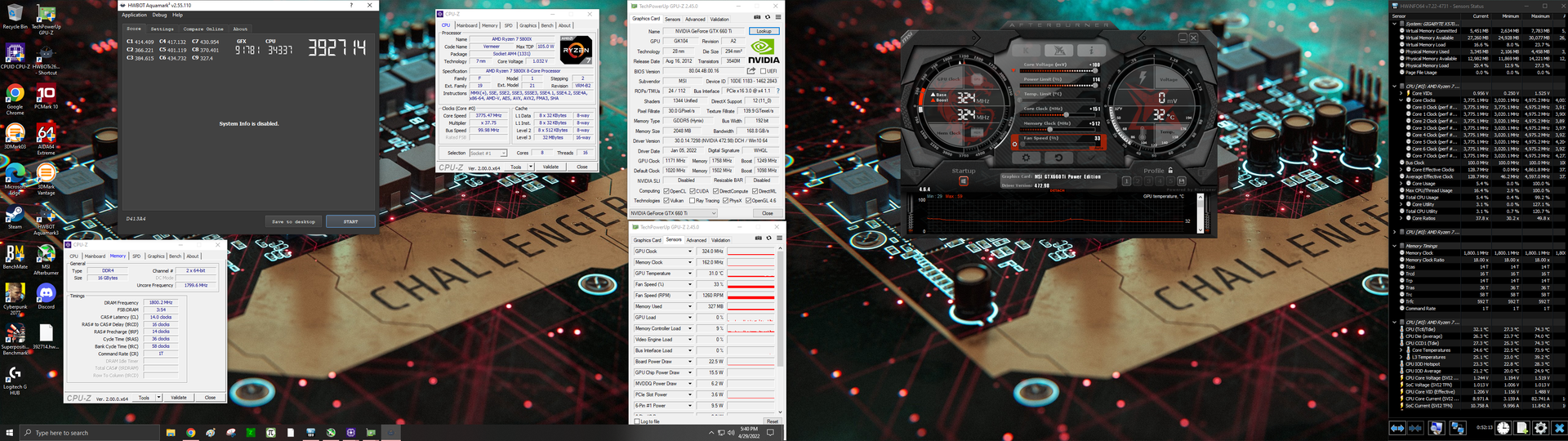Click Reset button in GPU-Z Sensors window

click(773, 421)
